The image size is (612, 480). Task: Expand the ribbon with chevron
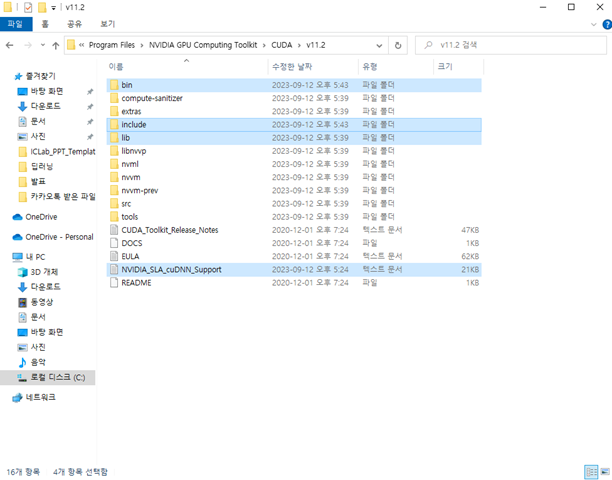click(594, 24)
